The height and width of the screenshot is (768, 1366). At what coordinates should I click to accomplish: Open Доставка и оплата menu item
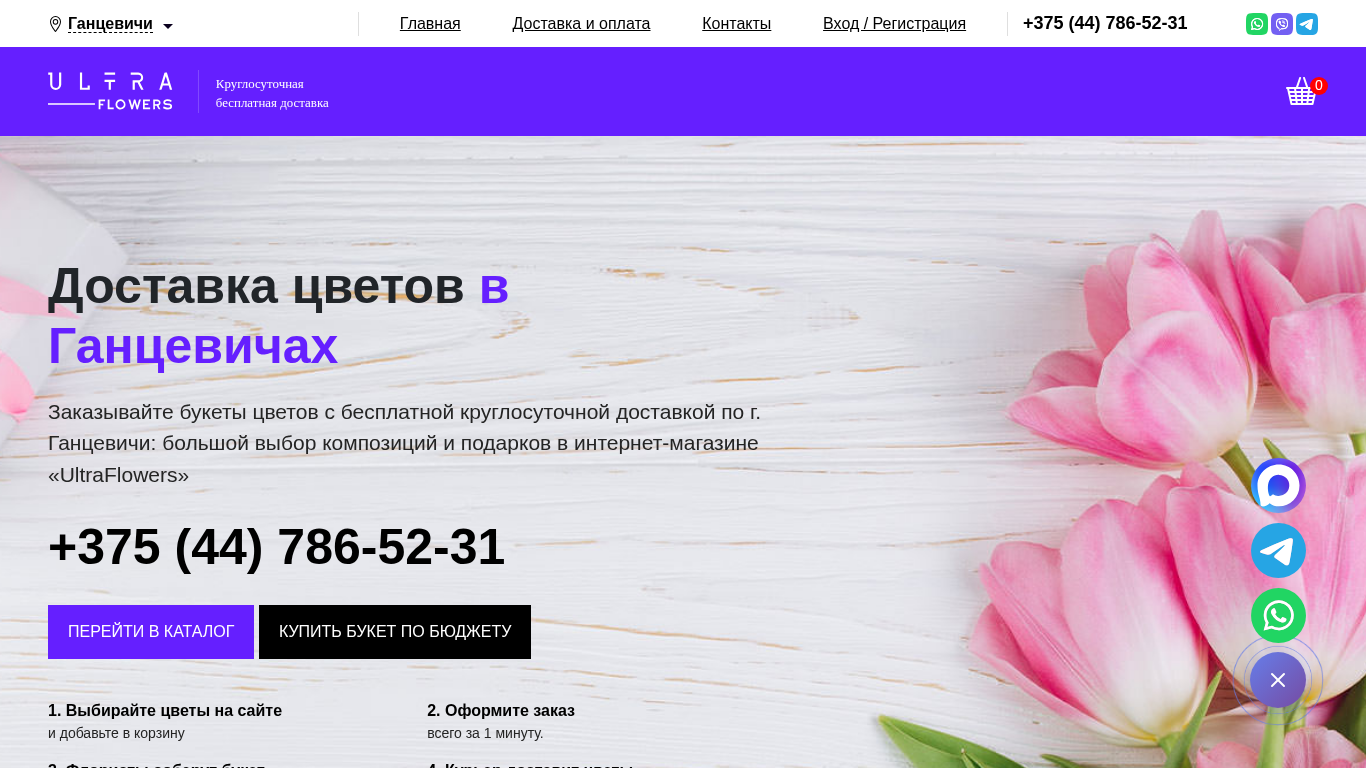pyautogui.click(x=581, y=24)
